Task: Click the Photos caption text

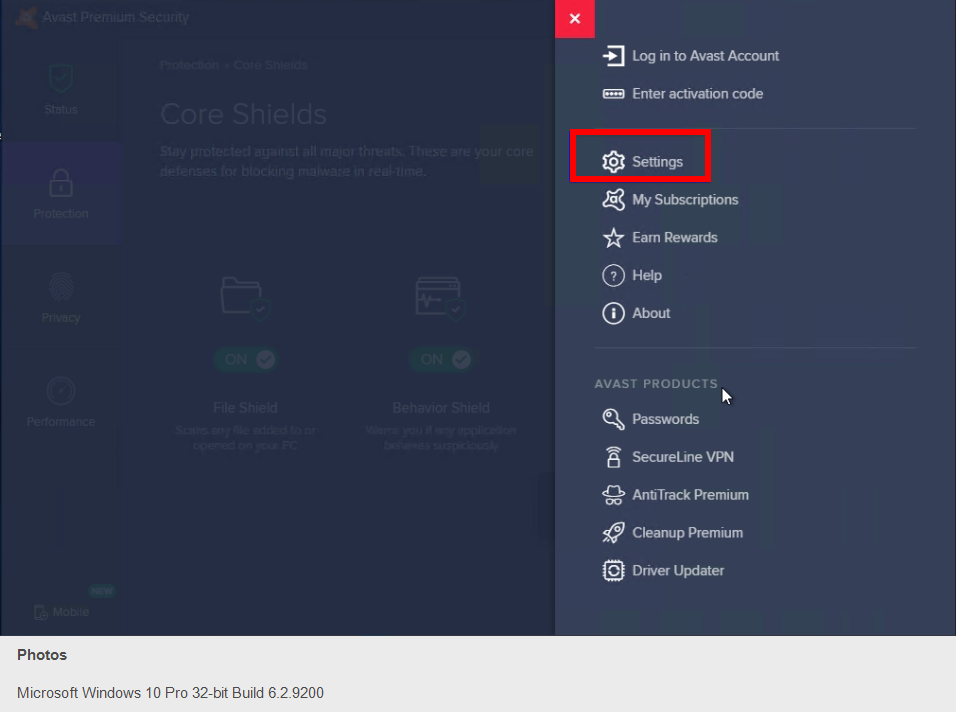Action: point(42,655)
